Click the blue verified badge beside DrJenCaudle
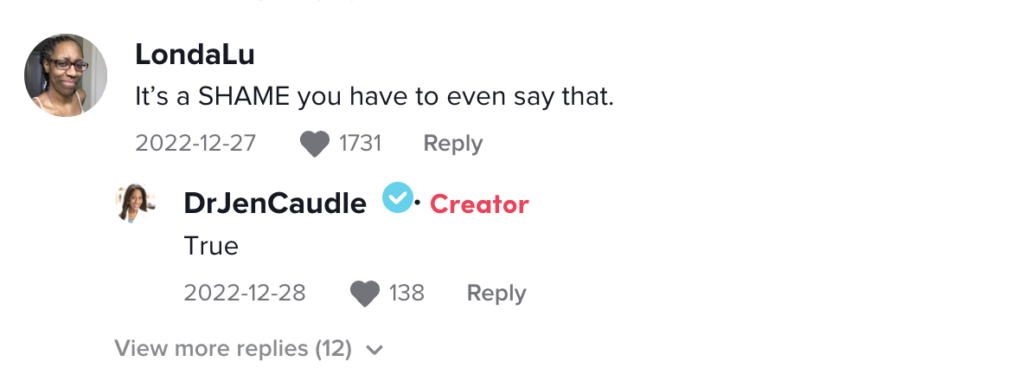 (x=398, y=197)
